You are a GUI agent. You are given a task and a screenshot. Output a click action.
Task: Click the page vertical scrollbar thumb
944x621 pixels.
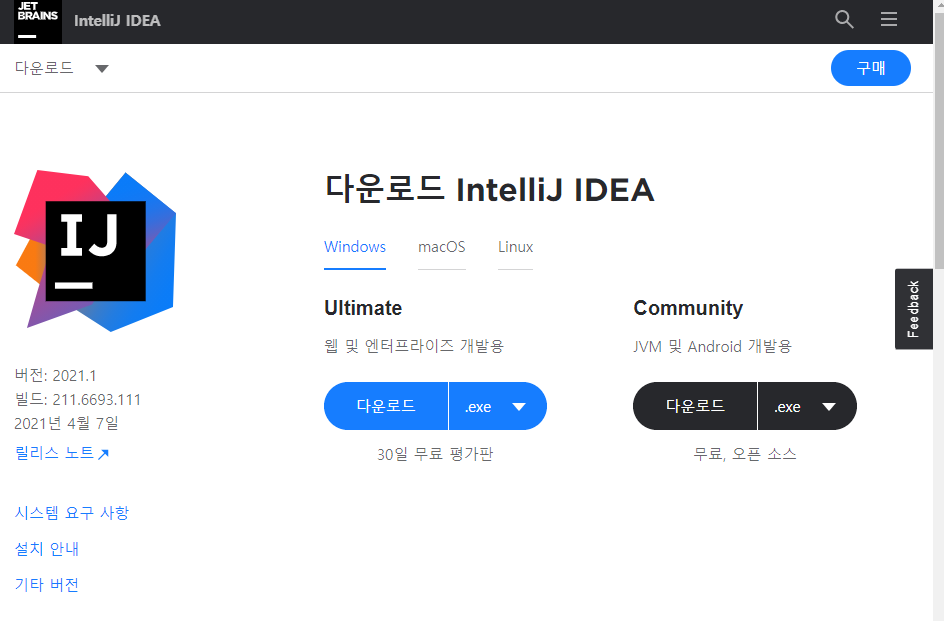(x=939, y=142)
